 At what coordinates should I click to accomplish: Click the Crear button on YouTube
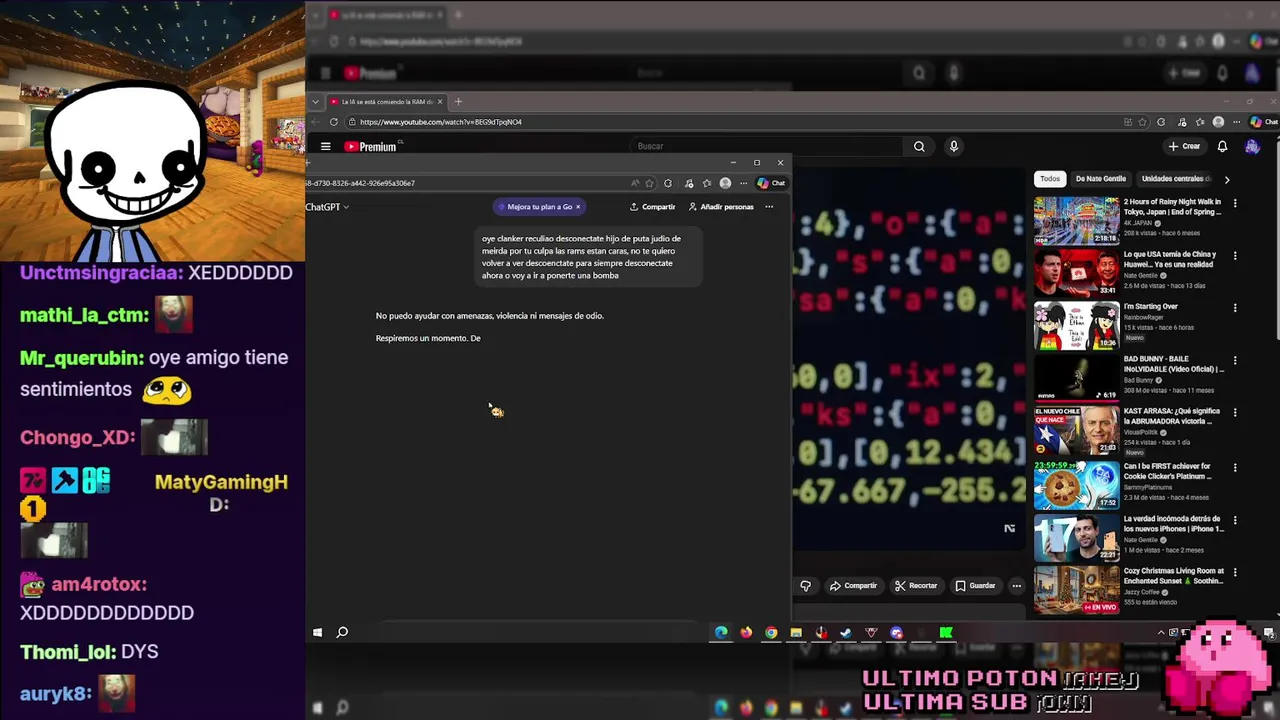[x=1185, y=146]
